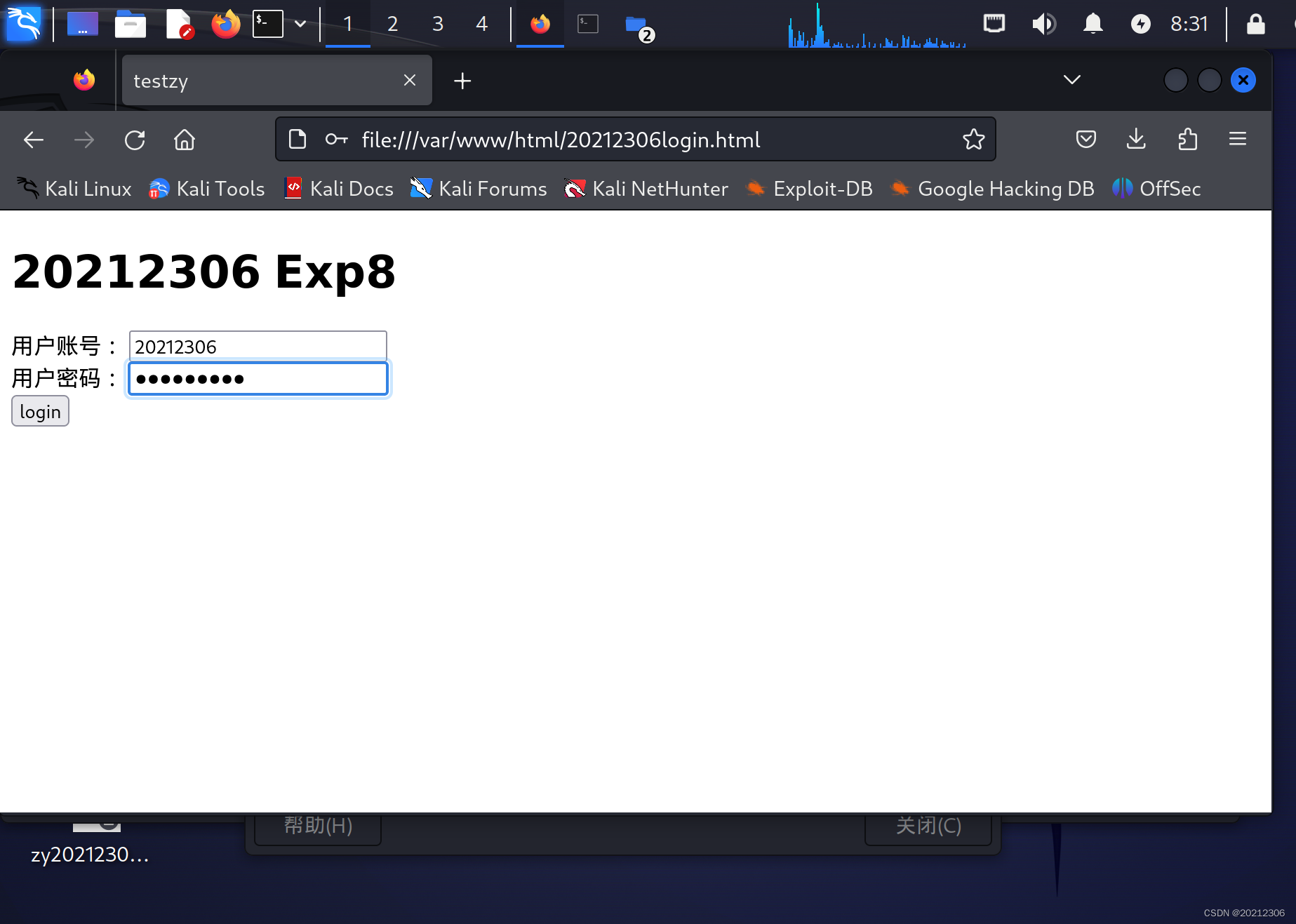Open the Exploit-DB bookmark
Screen dimensions: 1296x924
(810, 188)
